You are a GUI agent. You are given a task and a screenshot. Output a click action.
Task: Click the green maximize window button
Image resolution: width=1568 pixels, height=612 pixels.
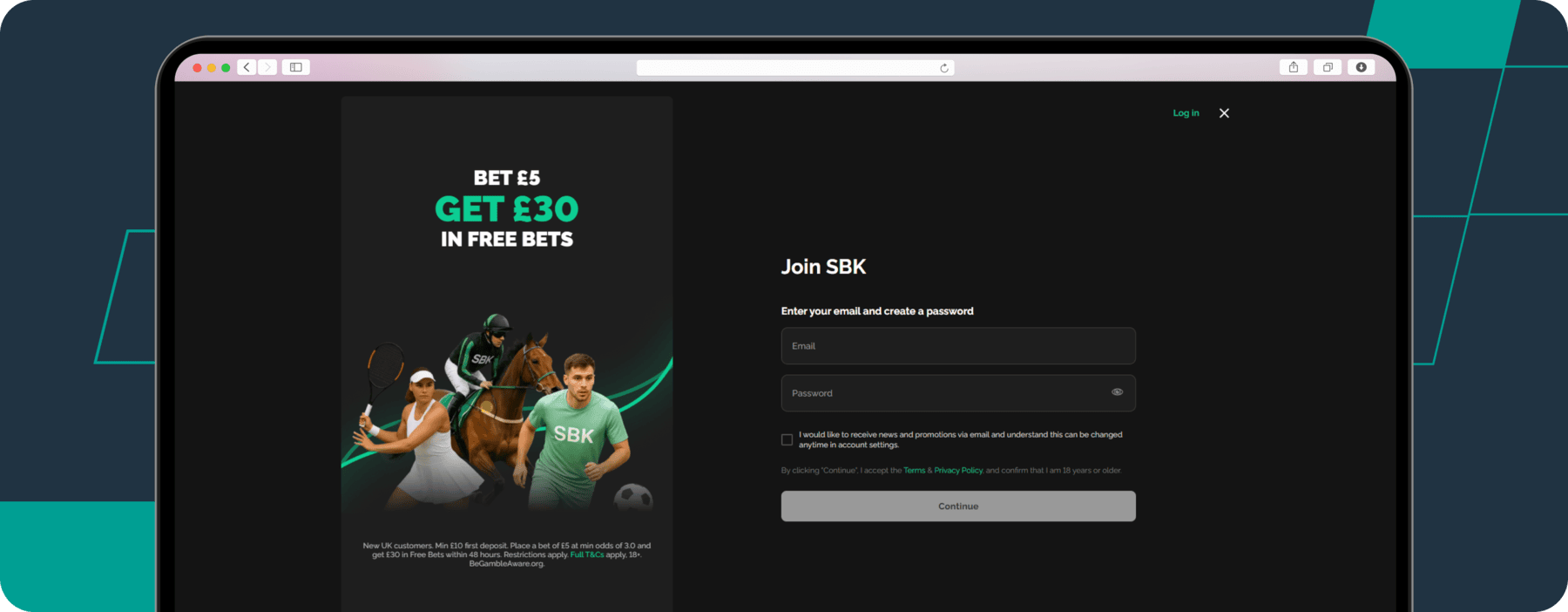(226, 68)
